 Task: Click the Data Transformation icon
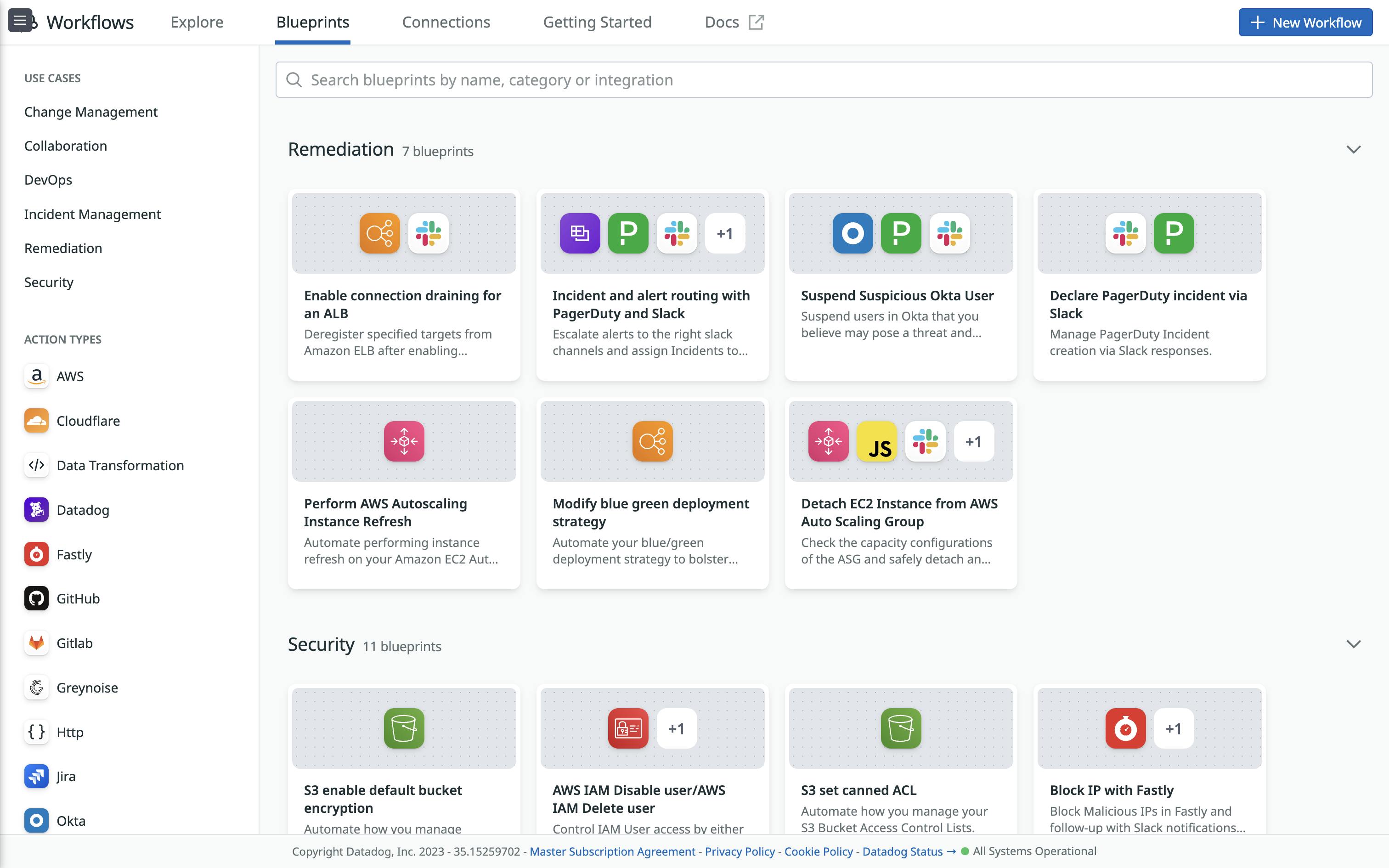(36, 465)
